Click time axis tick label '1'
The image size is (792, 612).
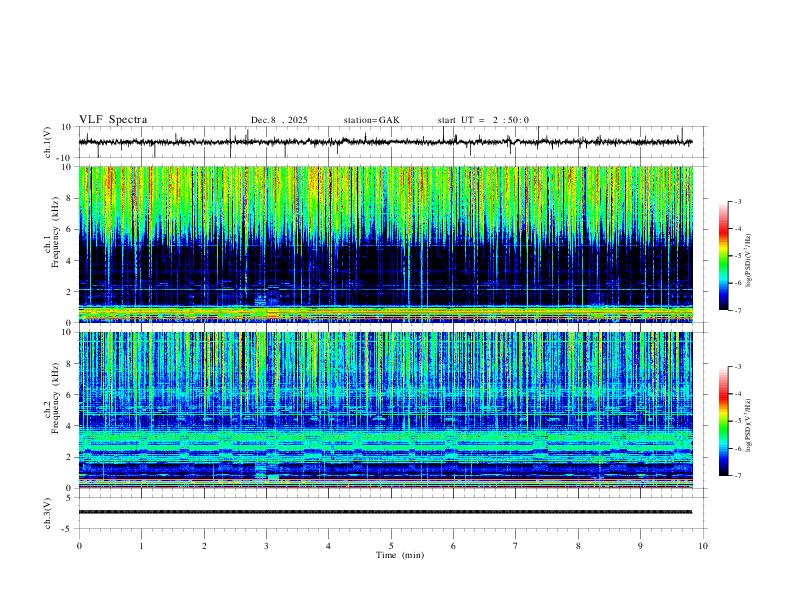coord(141,546)
